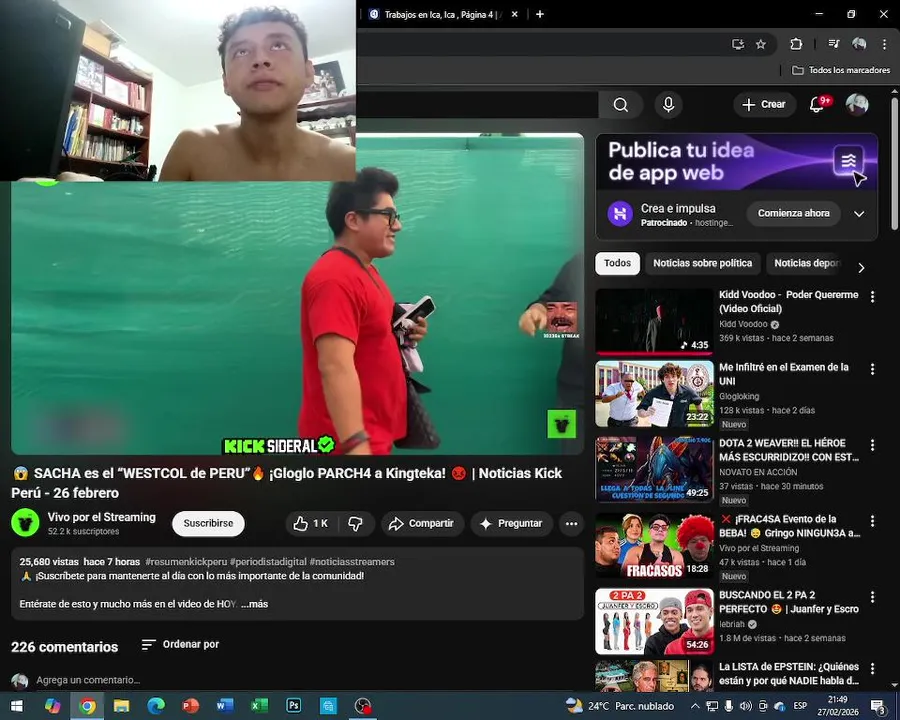Click the Crear button
900x720 pixels.
pyautogui.click(x=764, y=104)
